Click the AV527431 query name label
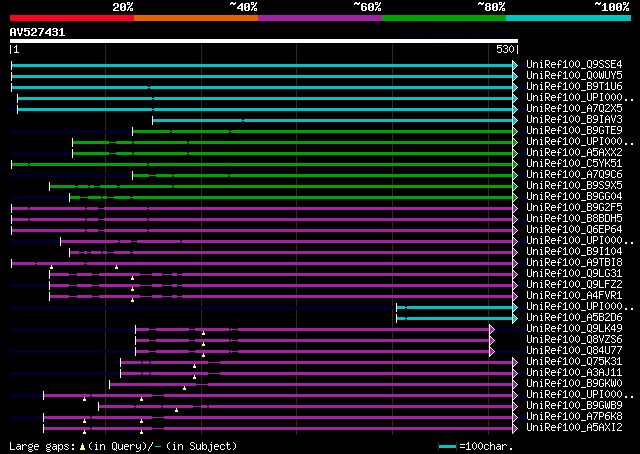The height and width of the screenshot is (454, 640). (x=37, y=32)
